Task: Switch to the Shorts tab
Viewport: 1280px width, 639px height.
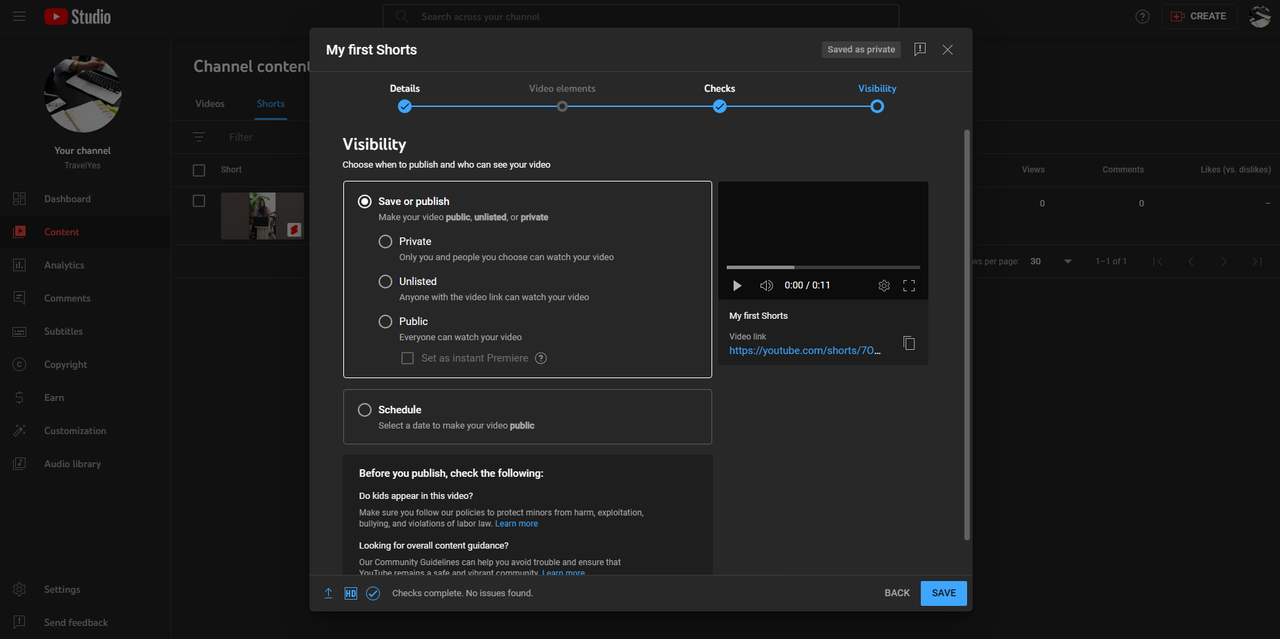Action: tap(270, 104)
